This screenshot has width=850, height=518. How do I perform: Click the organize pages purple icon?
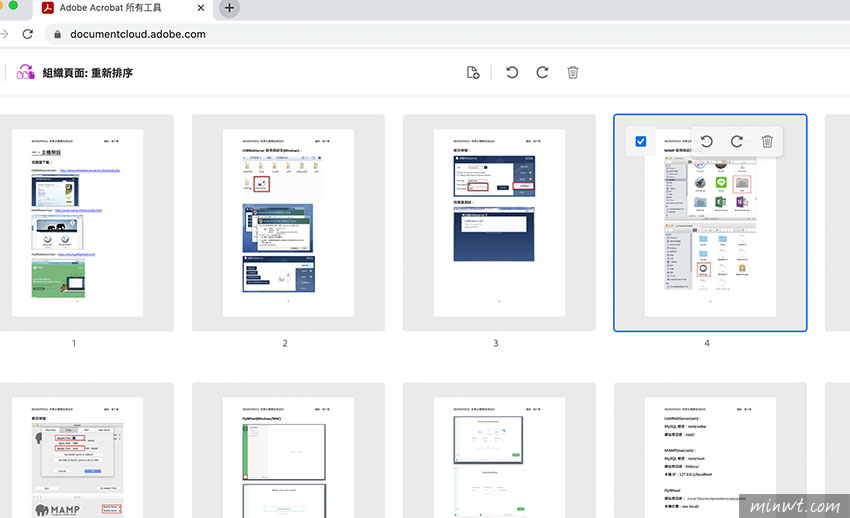coord(25,72)
